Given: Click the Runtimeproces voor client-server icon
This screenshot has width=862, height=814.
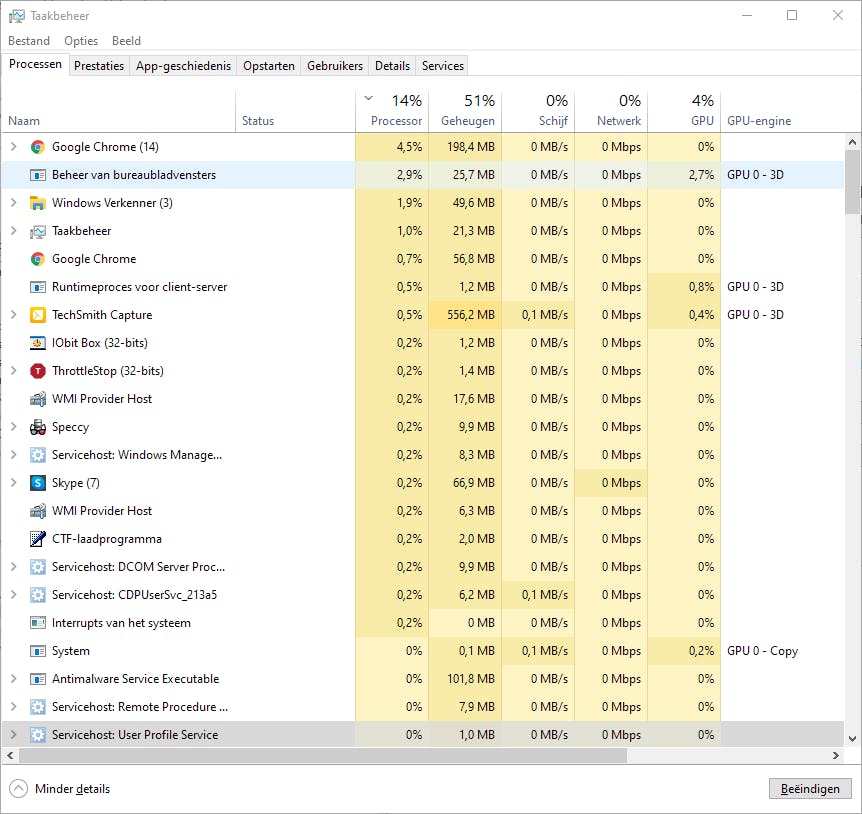Looking at the screenshot, I should 37,287.
